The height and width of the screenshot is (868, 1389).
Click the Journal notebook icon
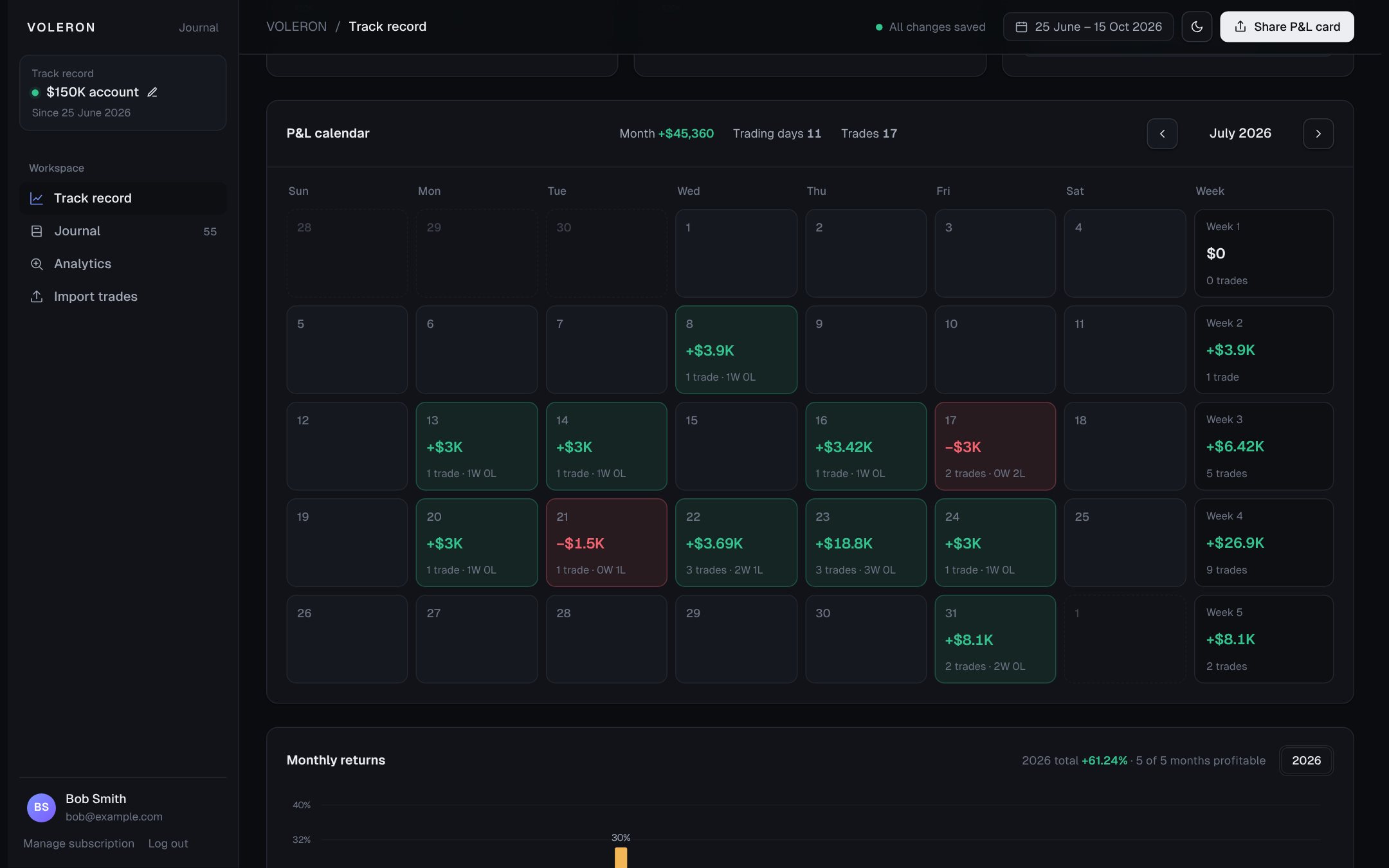tap(37, 231)
